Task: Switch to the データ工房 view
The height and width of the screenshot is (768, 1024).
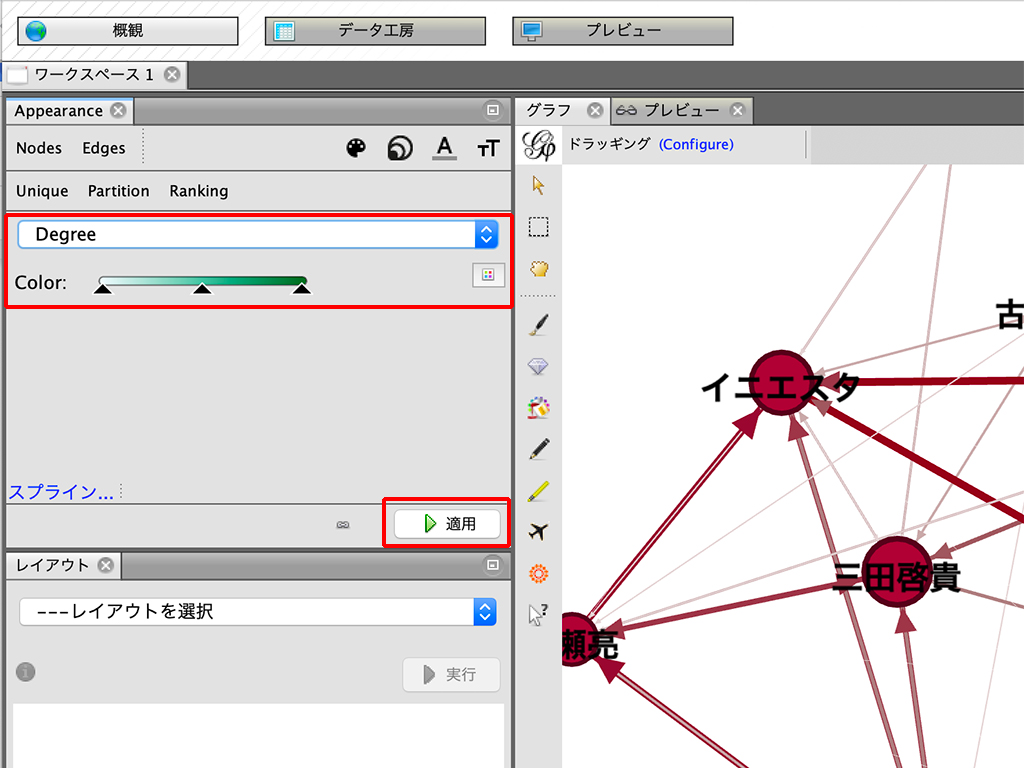Action: coord(375,31)
